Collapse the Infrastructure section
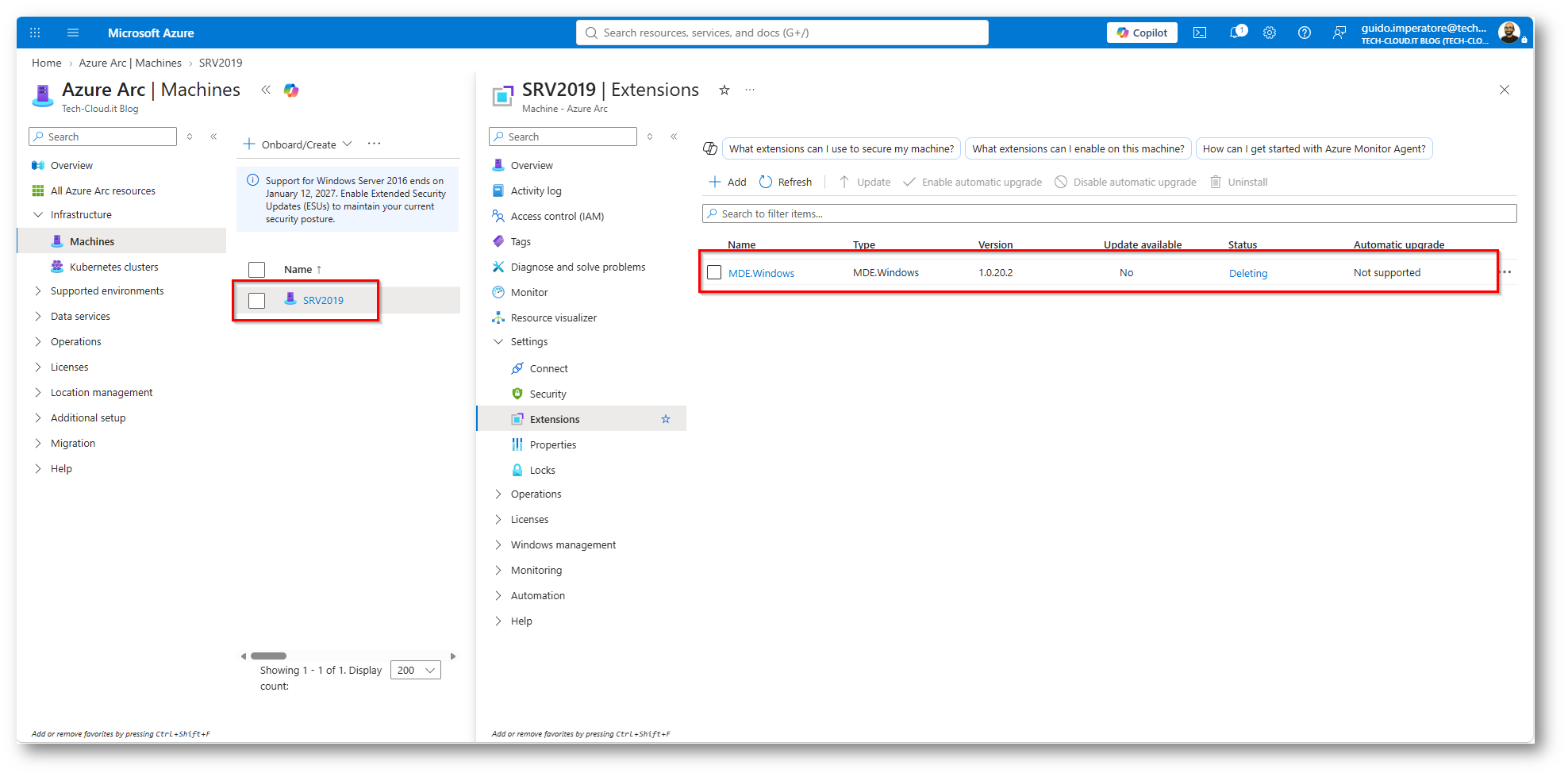The image size is (1568, 777). tap(37, 215)
